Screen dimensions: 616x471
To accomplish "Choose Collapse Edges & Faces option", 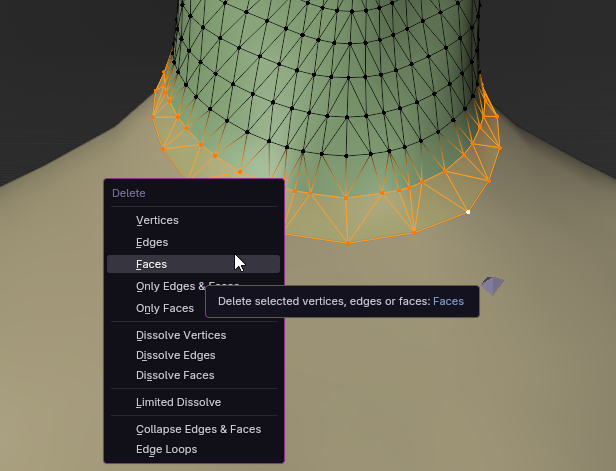I will coord(193,429).
